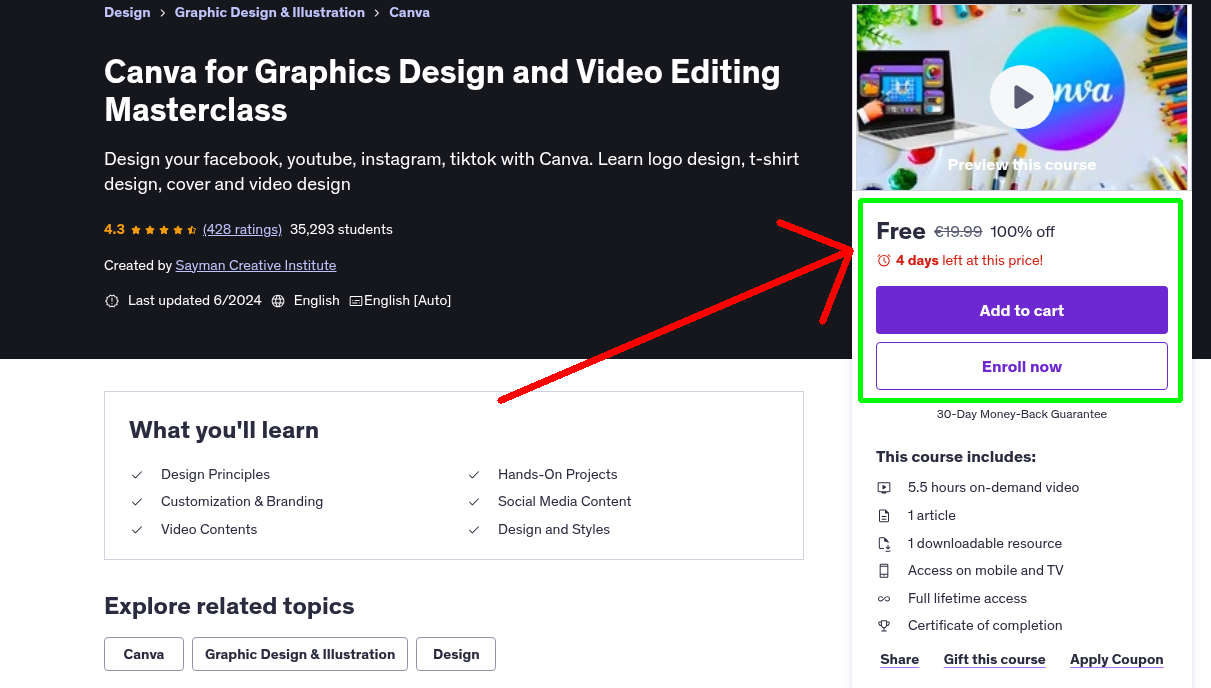
Task: Click the downloadable resource icon
Action: tap(884, 544)
